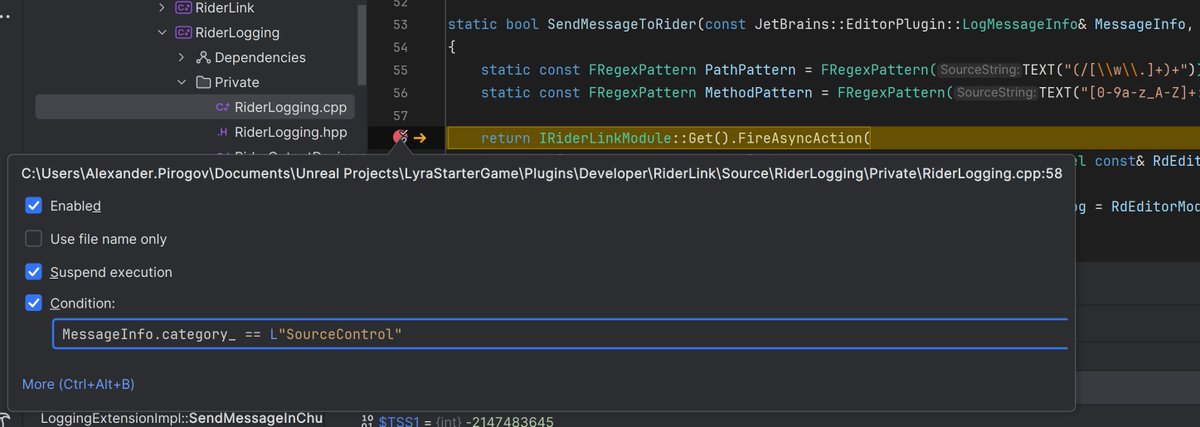Toggle Suspend execution checkbox
1200x427 pixels.
pyautogui.click(x=34, y=272)
